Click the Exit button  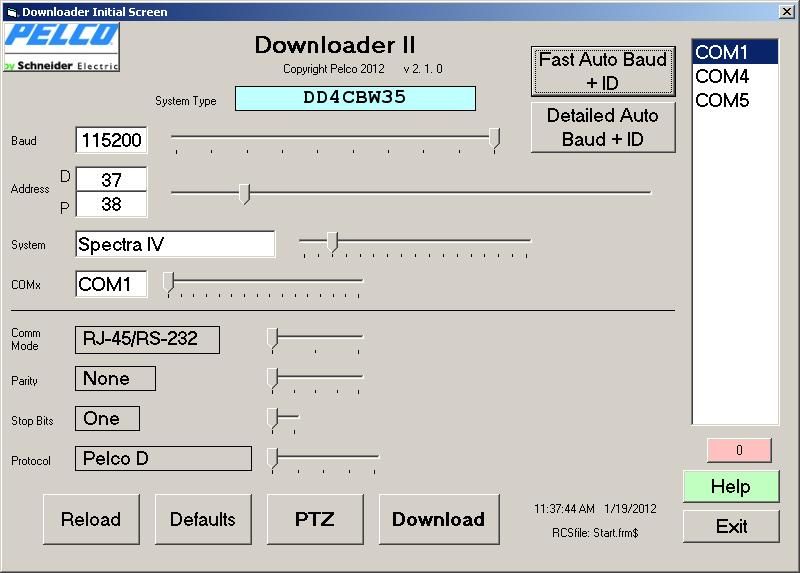pos(731,526)
